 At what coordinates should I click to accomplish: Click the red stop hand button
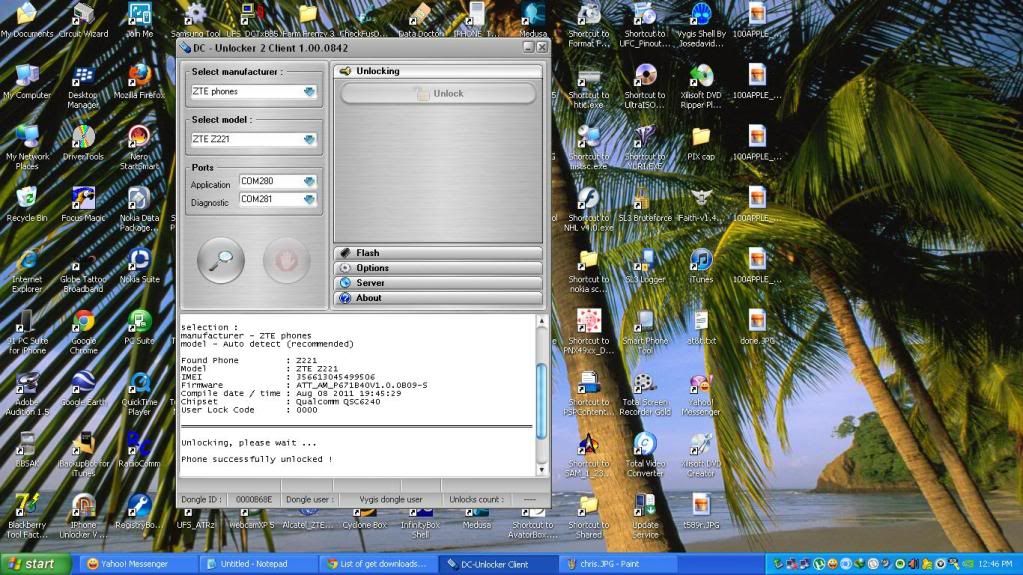(x=286, y=260)
